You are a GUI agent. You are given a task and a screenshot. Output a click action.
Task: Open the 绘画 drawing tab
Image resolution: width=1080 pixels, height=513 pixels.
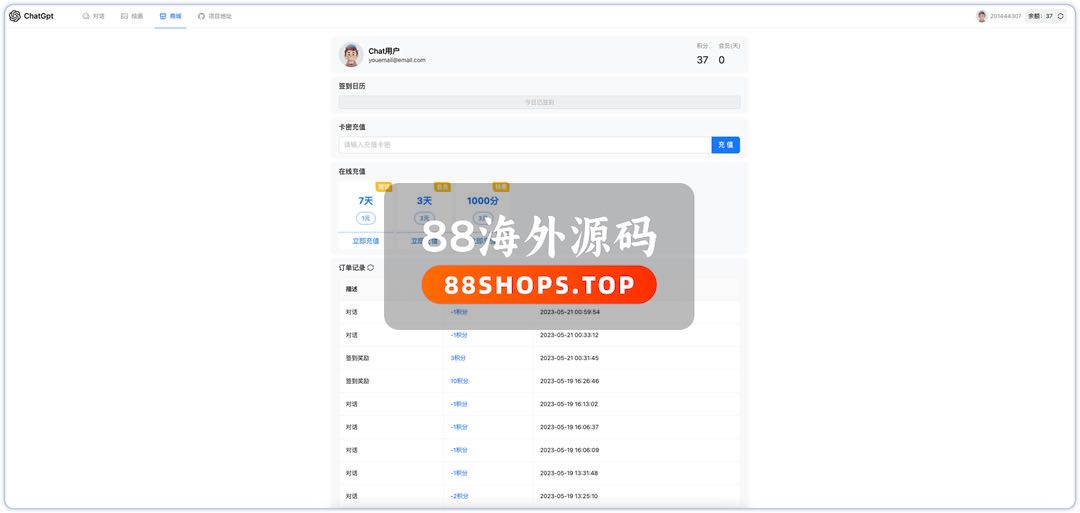tap(132, 16)
